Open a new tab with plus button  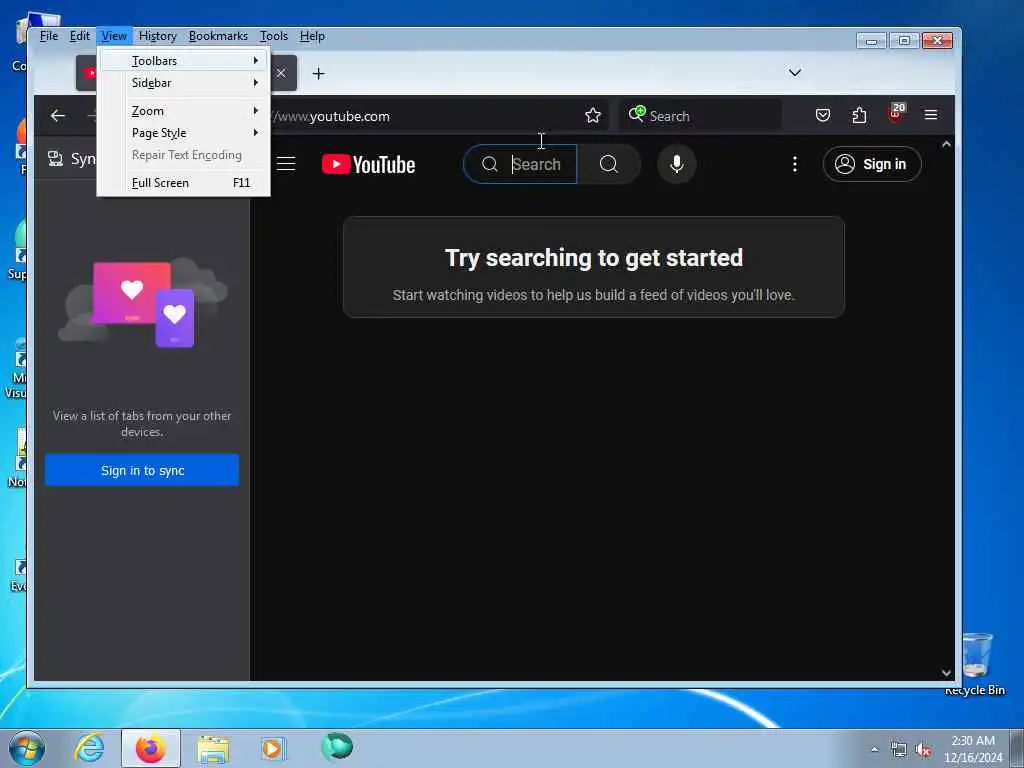tap(318, 74)
